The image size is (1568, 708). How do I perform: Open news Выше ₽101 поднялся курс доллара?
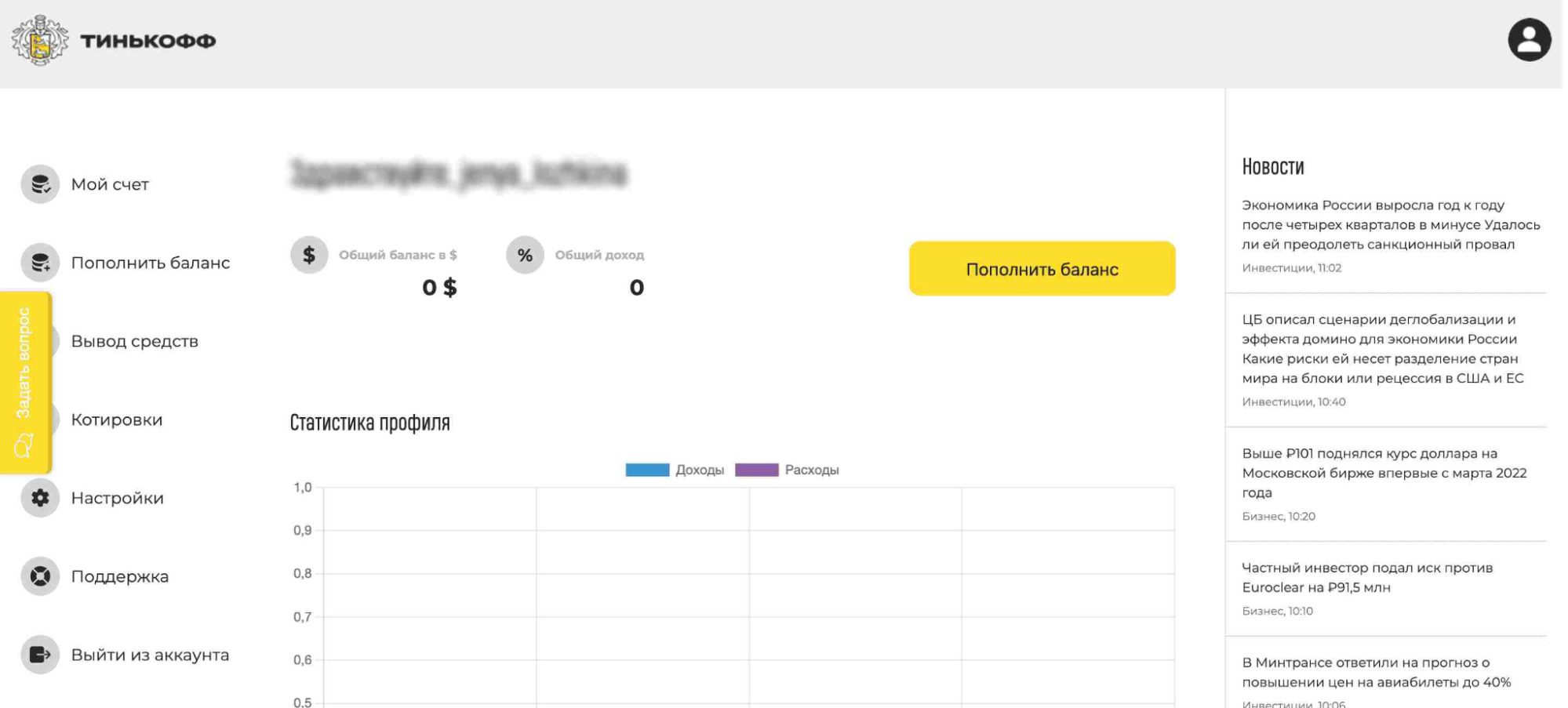[x=1384, y=473]
